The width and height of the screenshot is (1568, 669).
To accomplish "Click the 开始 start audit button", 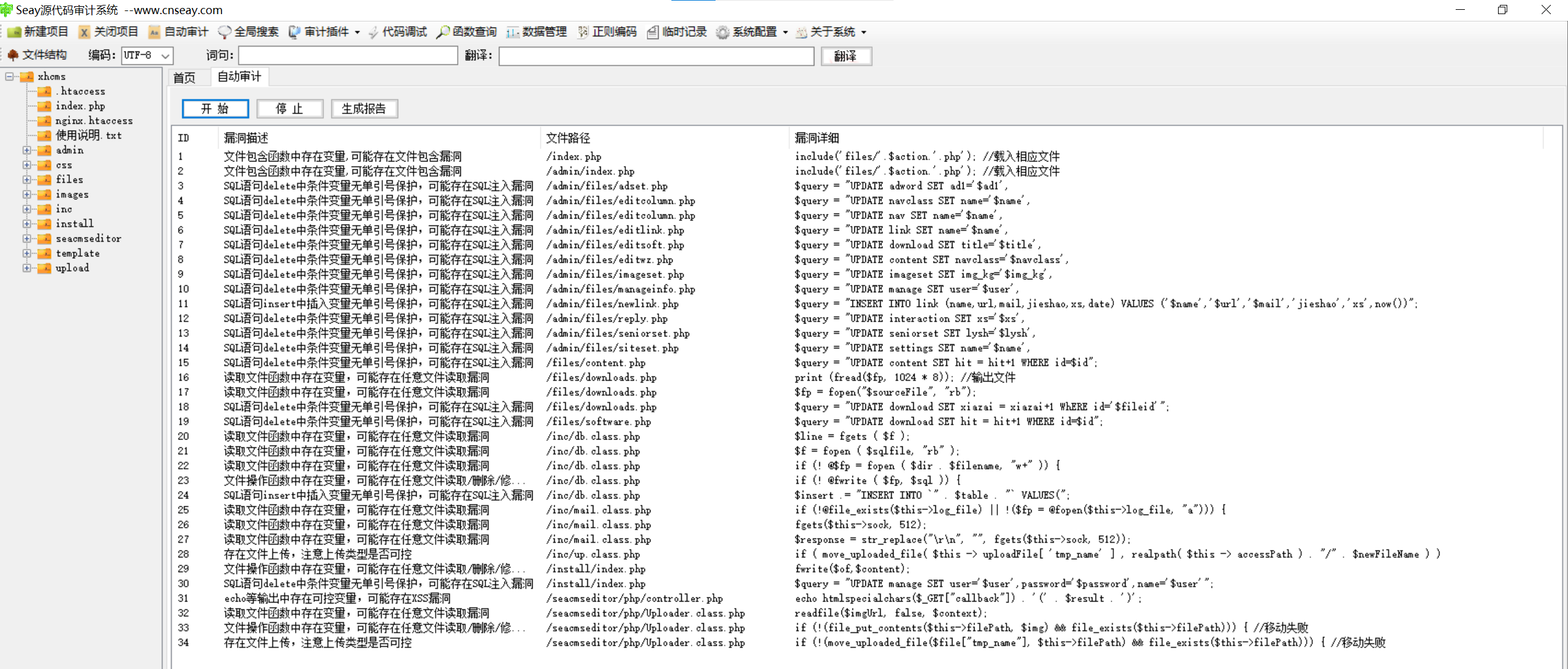I will 215,109.
